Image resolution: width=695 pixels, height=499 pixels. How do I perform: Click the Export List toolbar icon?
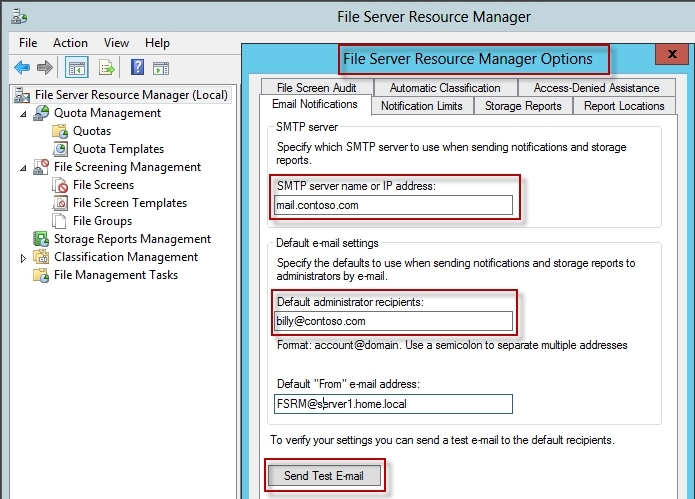point(107,68)
